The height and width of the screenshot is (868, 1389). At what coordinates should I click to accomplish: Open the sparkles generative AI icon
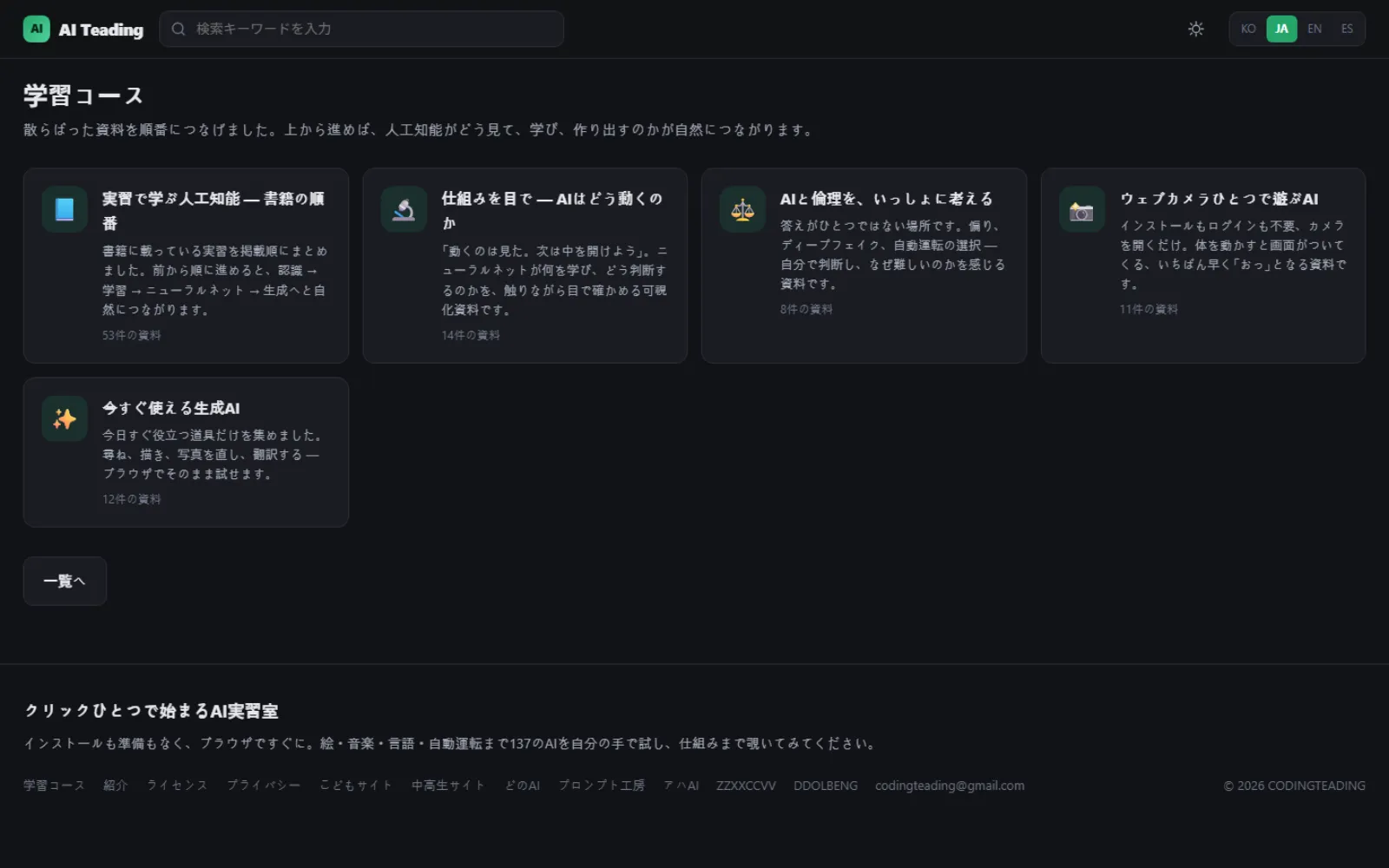[x=64, y=418]
